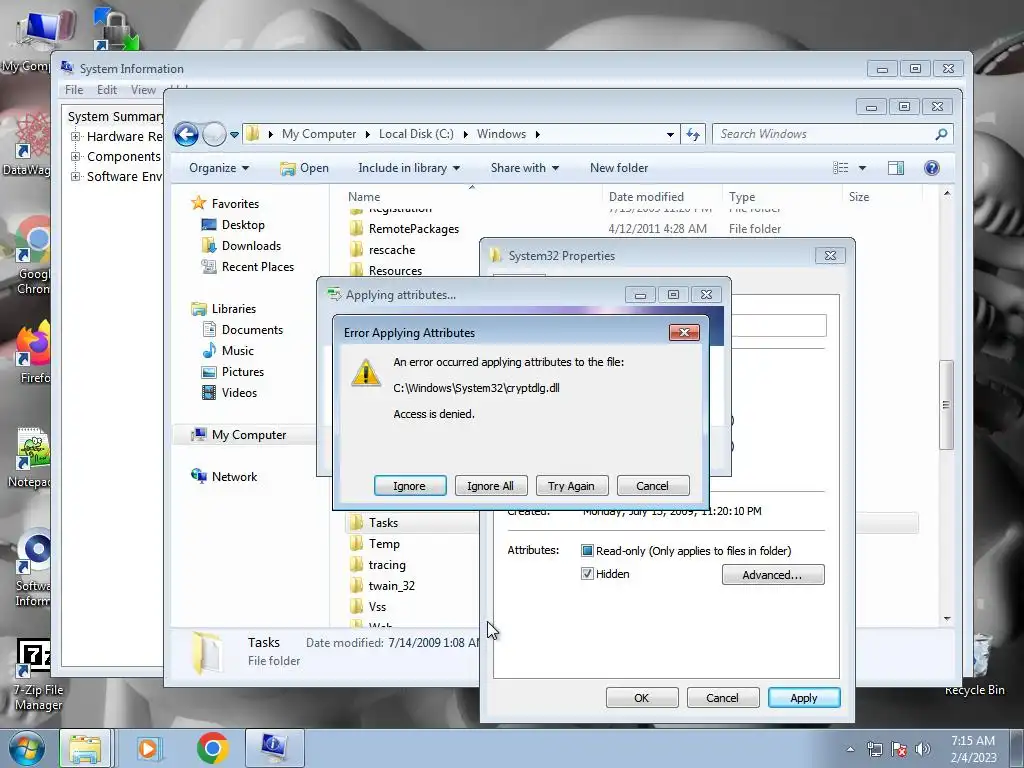Open View menu in System Information
The height and width of the screenshot is (768, 1024).
point(143,90)
